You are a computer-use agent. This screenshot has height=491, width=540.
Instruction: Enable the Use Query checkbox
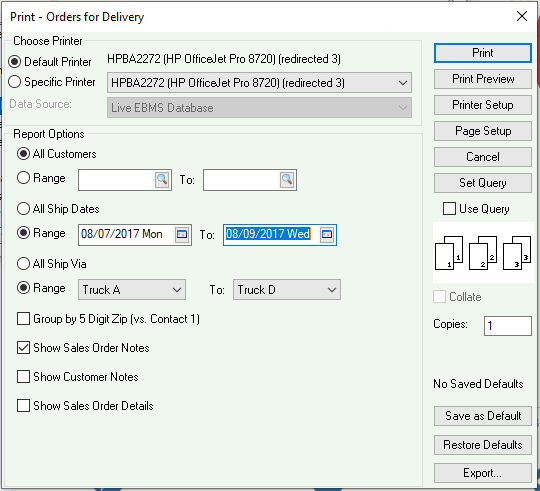coord(449,209)
